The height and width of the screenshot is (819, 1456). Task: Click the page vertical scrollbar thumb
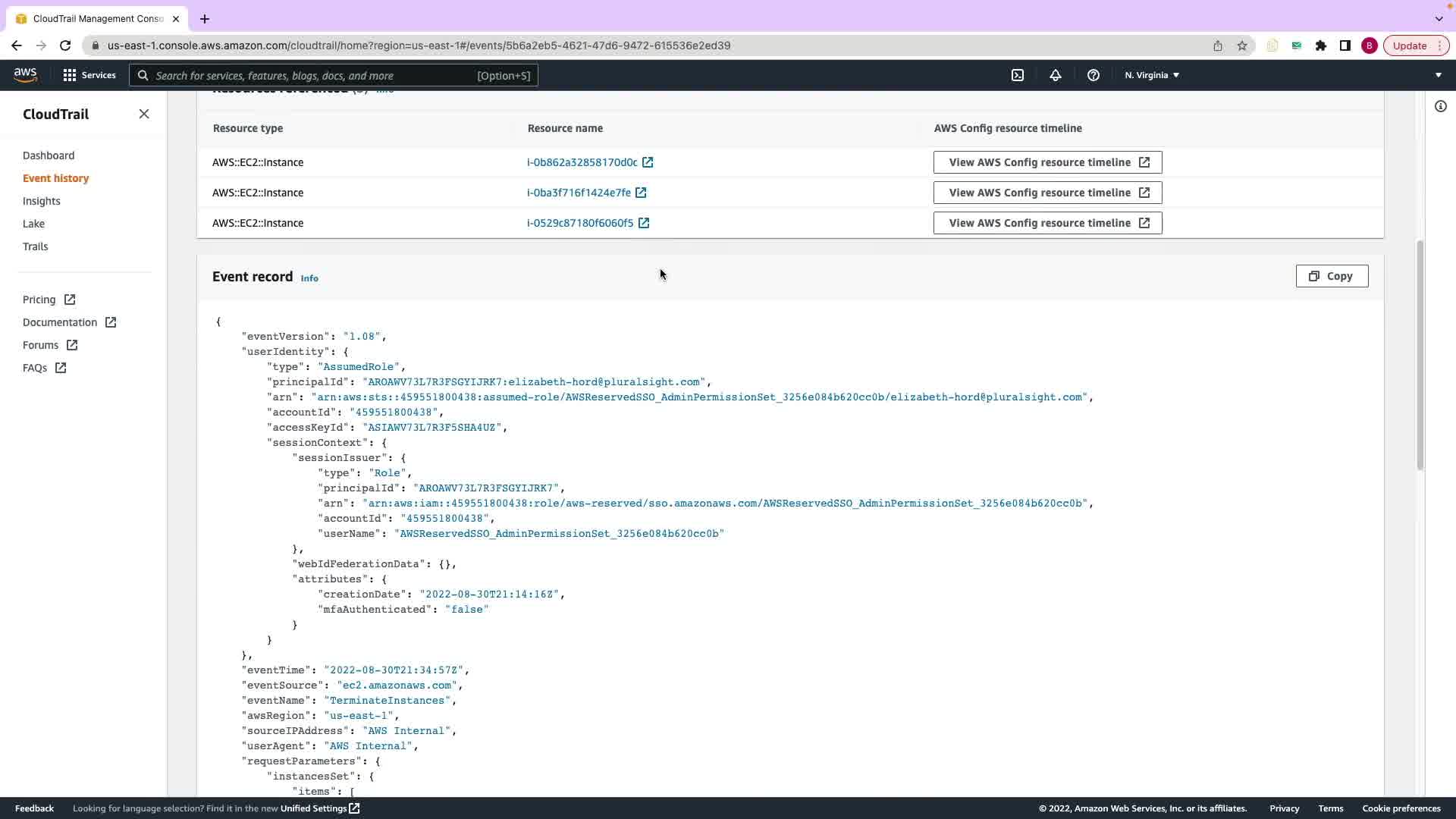pyautogui.click(x=1420, y=355)
